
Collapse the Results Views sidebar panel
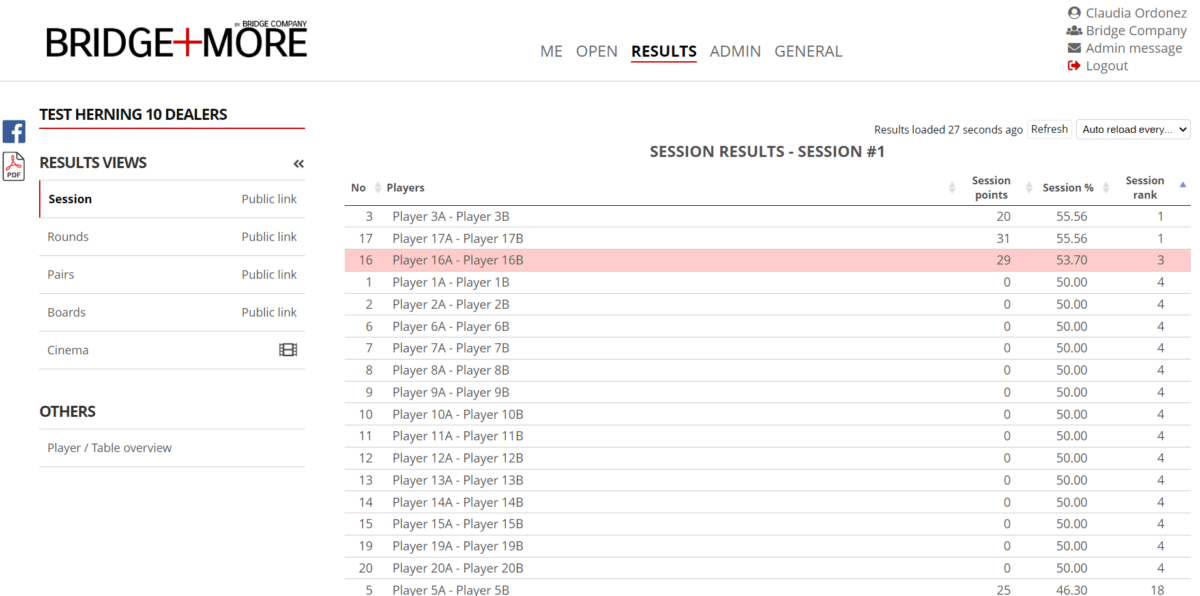click(x=298, y=164)
